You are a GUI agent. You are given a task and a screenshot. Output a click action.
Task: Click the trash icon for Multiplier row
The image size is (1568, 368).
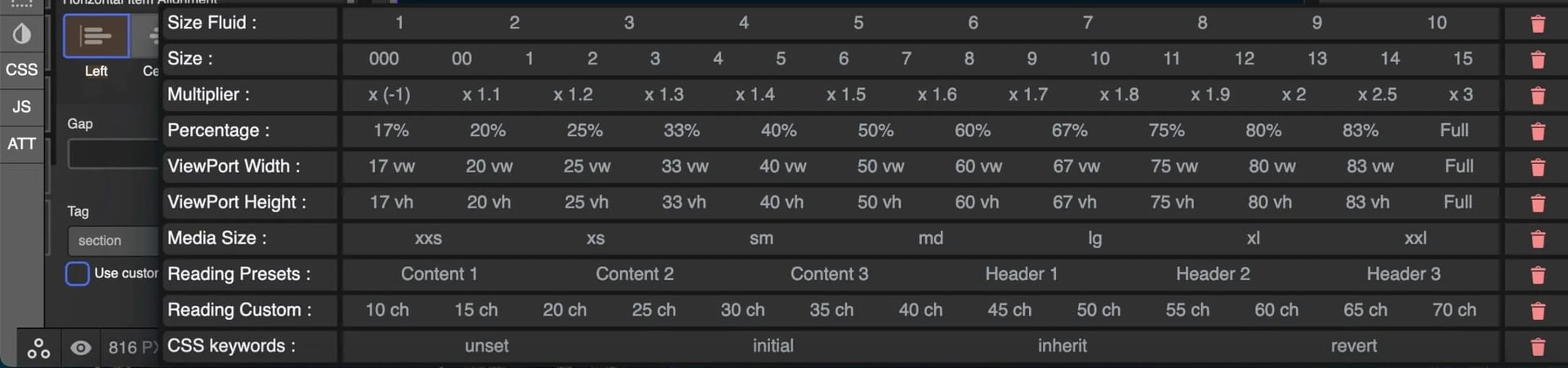(x=1537, y=95)
